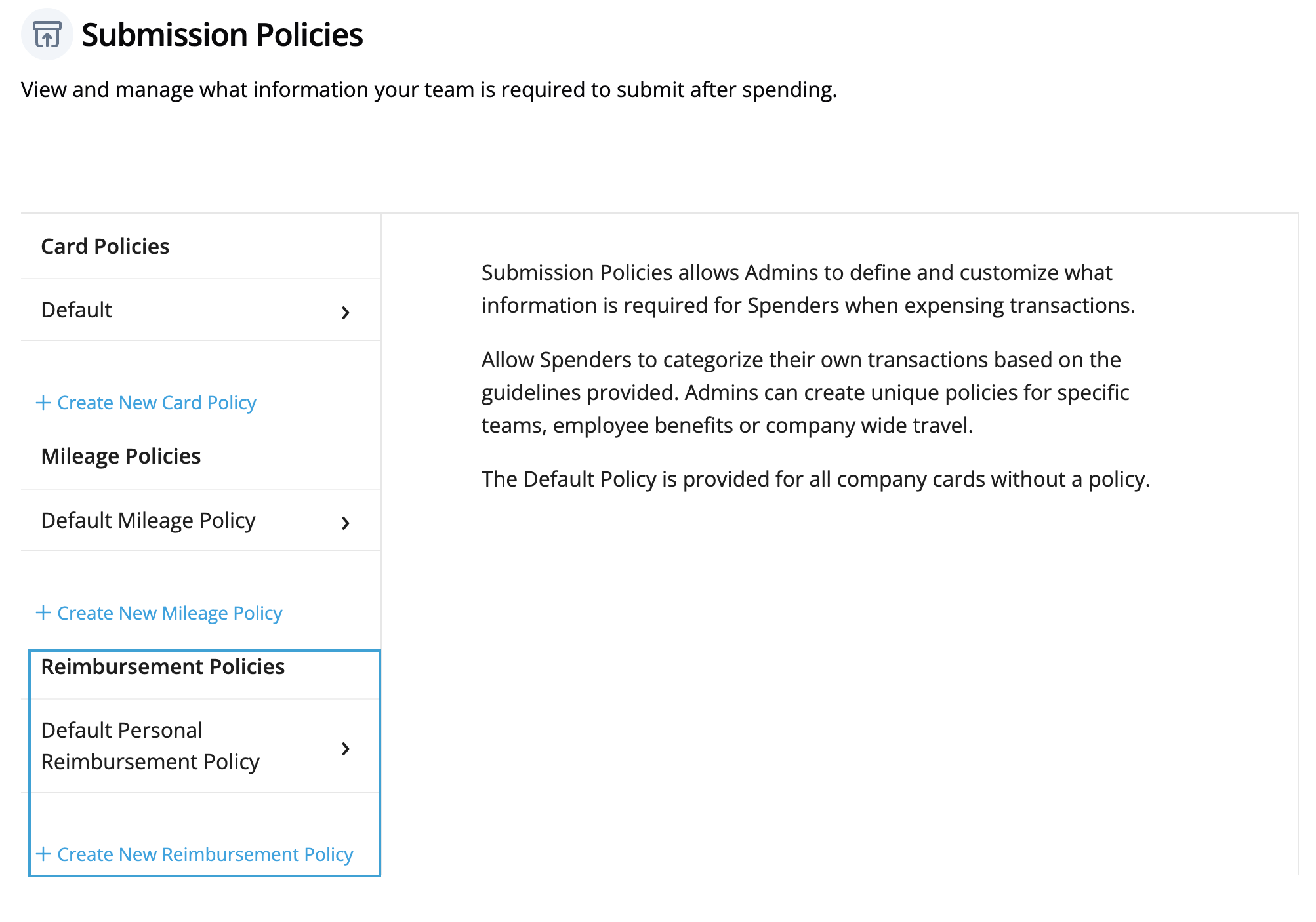Image resolution: width=1316 pixels, height=922 pixels.
Task: Click the Create New Card Policy link
Action: pos(156,403)
